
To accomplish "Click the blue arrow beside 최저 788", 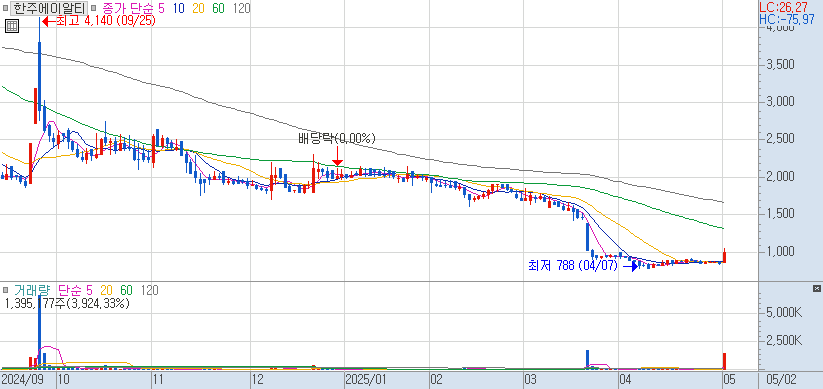I will pyautogui.click(x=631, y=266).
